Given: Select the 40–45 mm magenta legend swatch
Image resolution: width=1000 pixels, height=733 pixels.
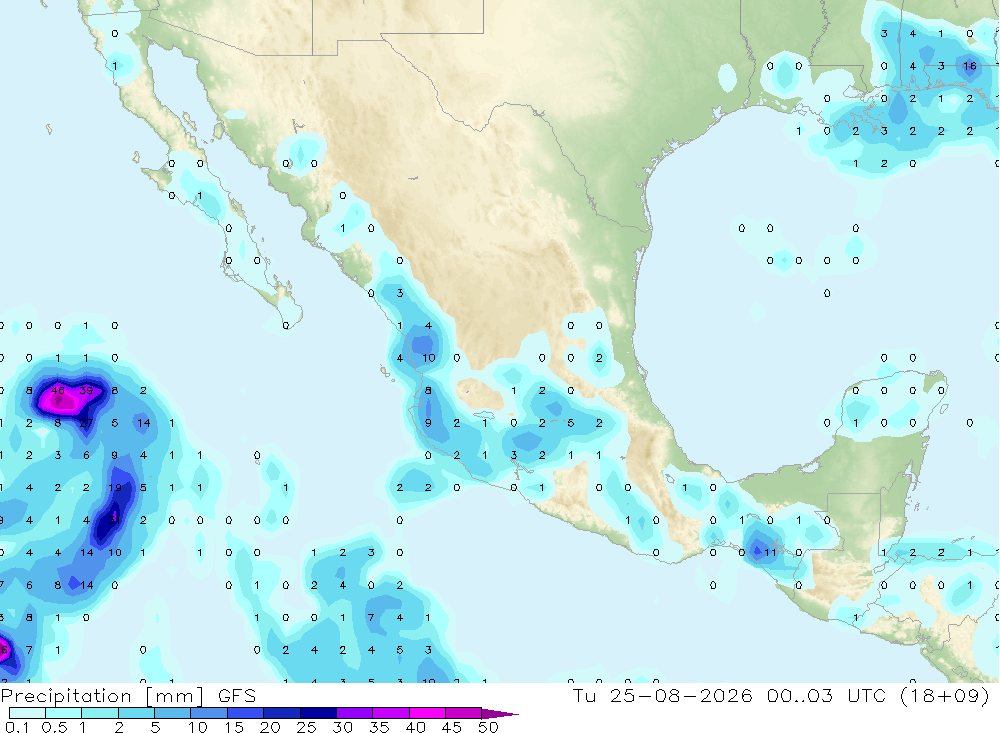Looking at the screenshot, I should click(427, 713).
